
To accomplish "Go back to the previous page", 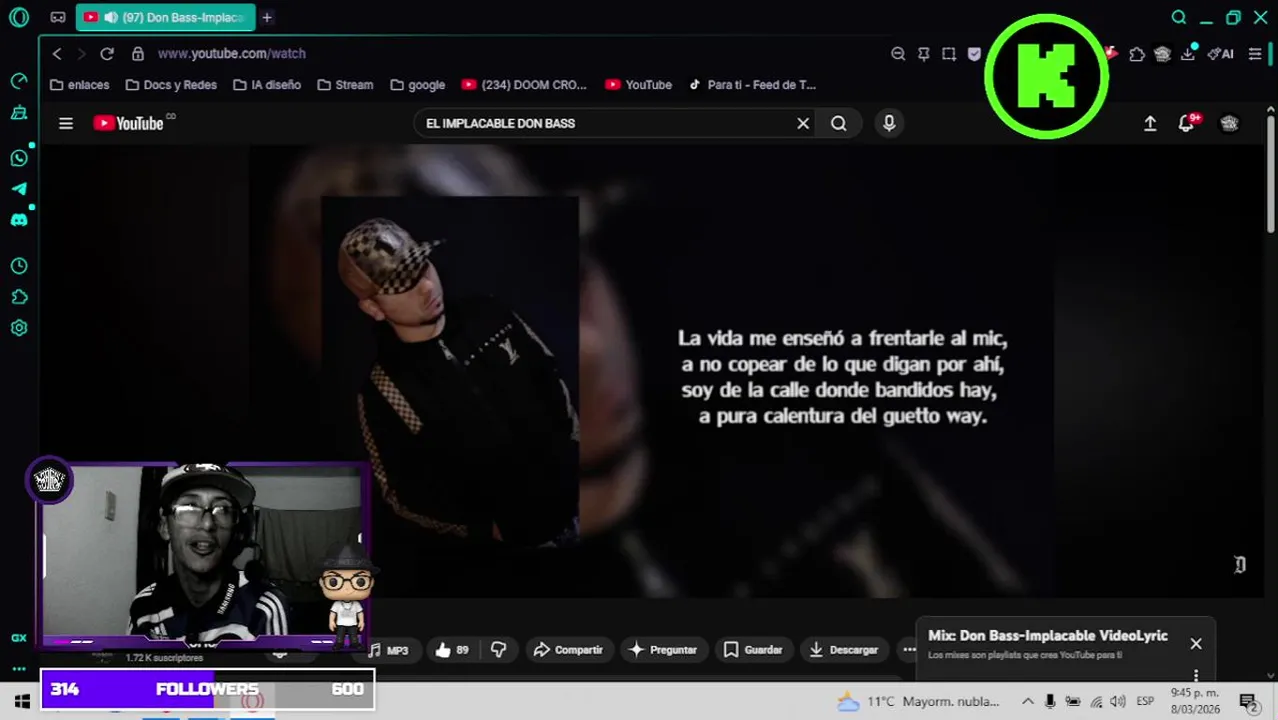I will click(x=57, y=54).
